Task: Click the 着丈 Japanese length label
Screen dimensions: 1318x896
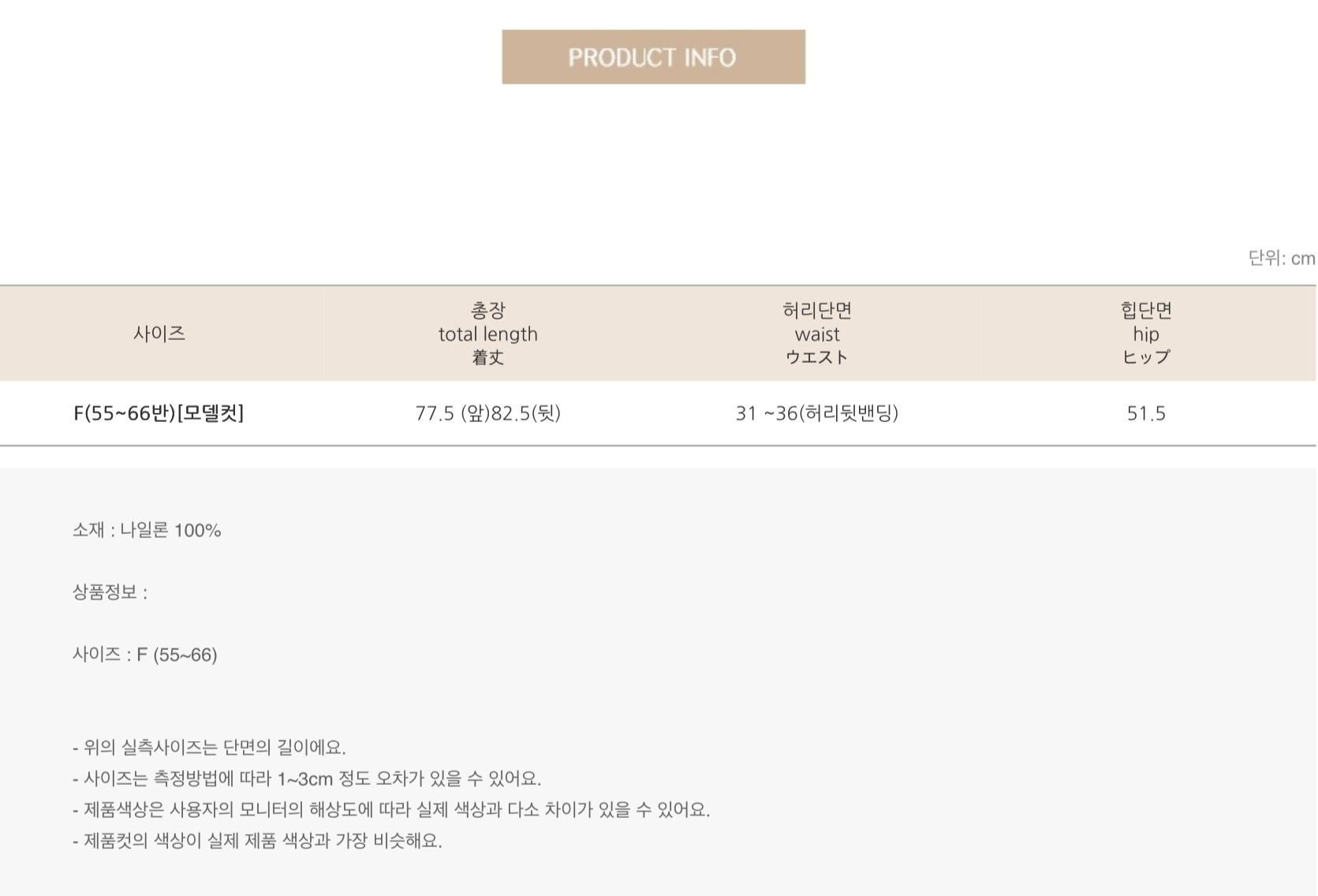Action: click(488, 357)
